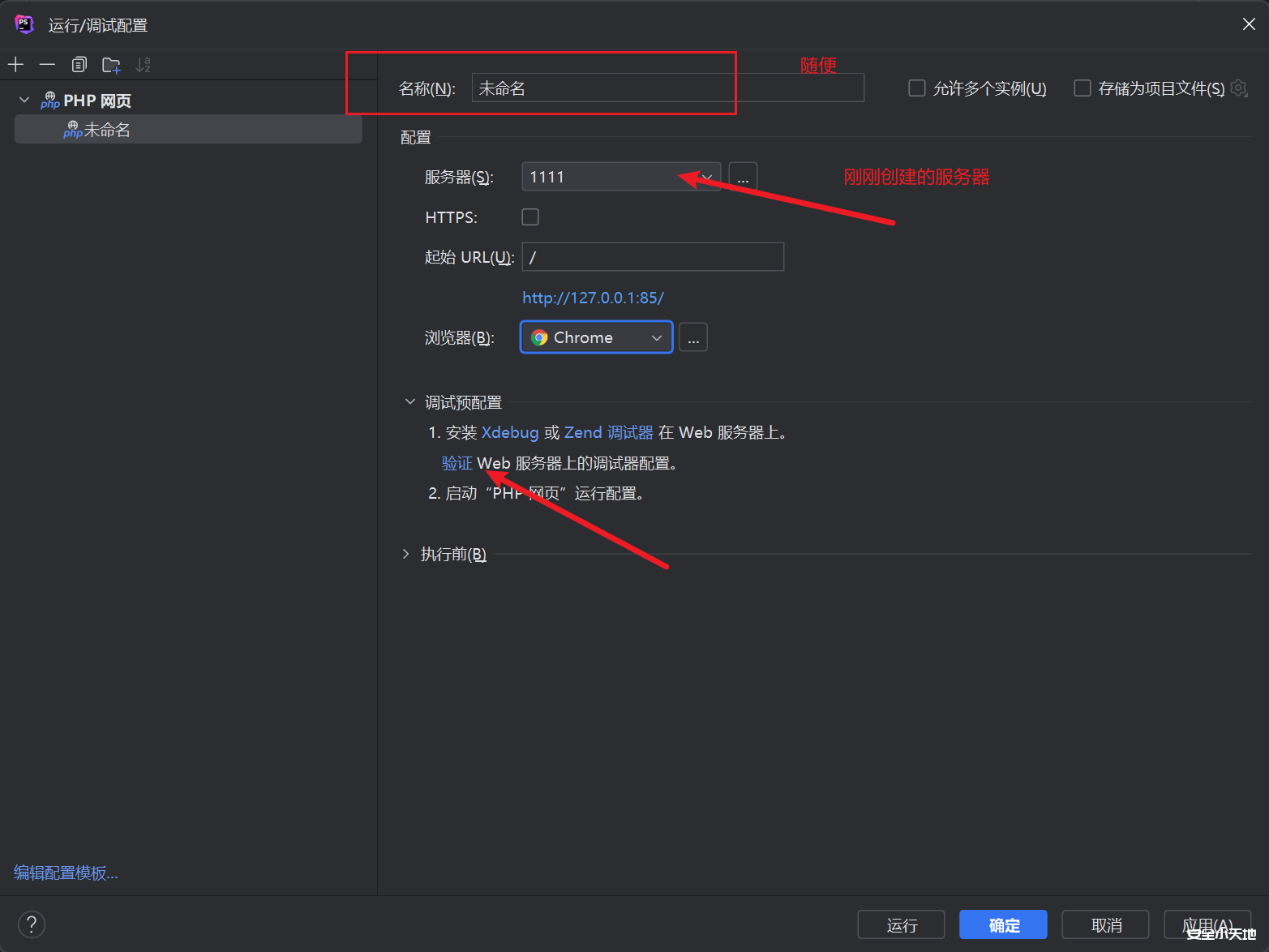This screenshot has width=1269, height=952.
Task: Remove the selected configuration with minus icon
Action: coord(46,64)
